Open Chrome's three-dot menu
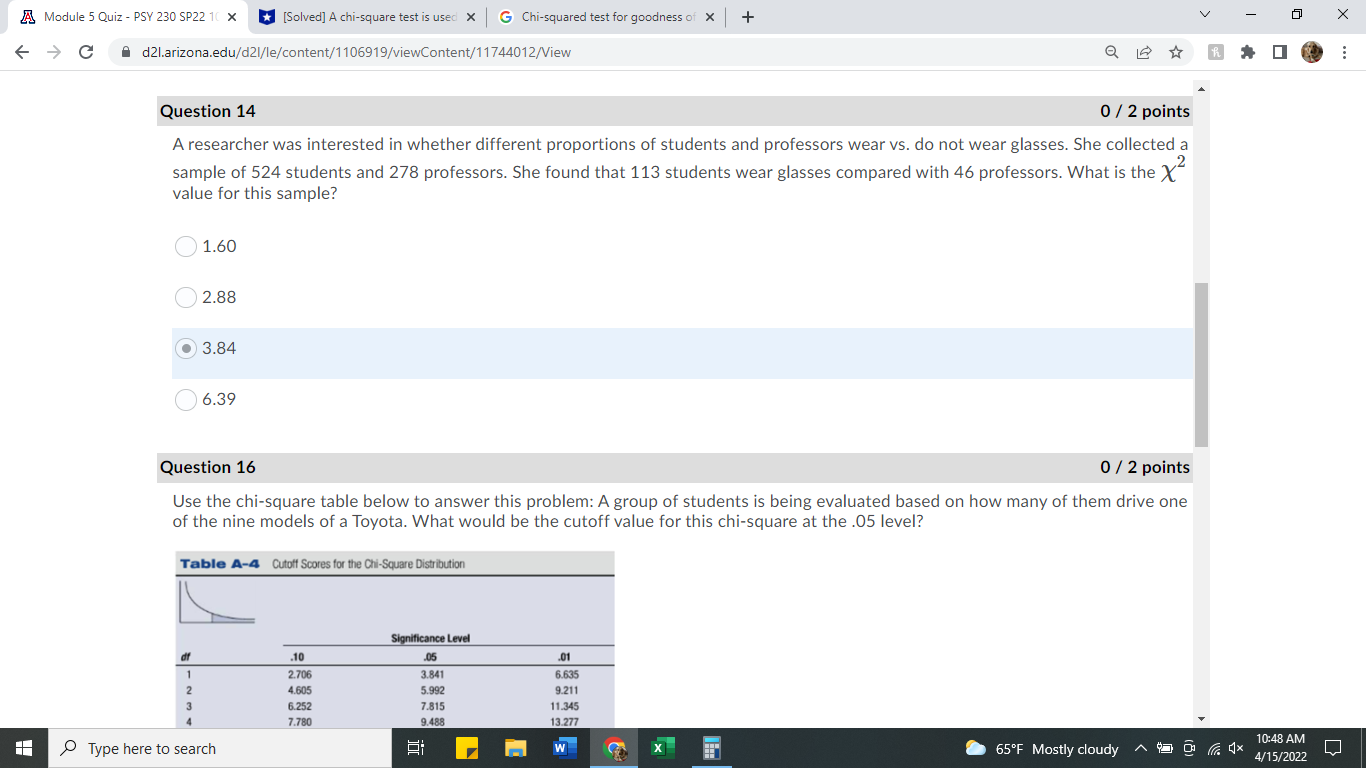Image resolution: width=1366 pixels, height=768 pixels. (1345, 52)
